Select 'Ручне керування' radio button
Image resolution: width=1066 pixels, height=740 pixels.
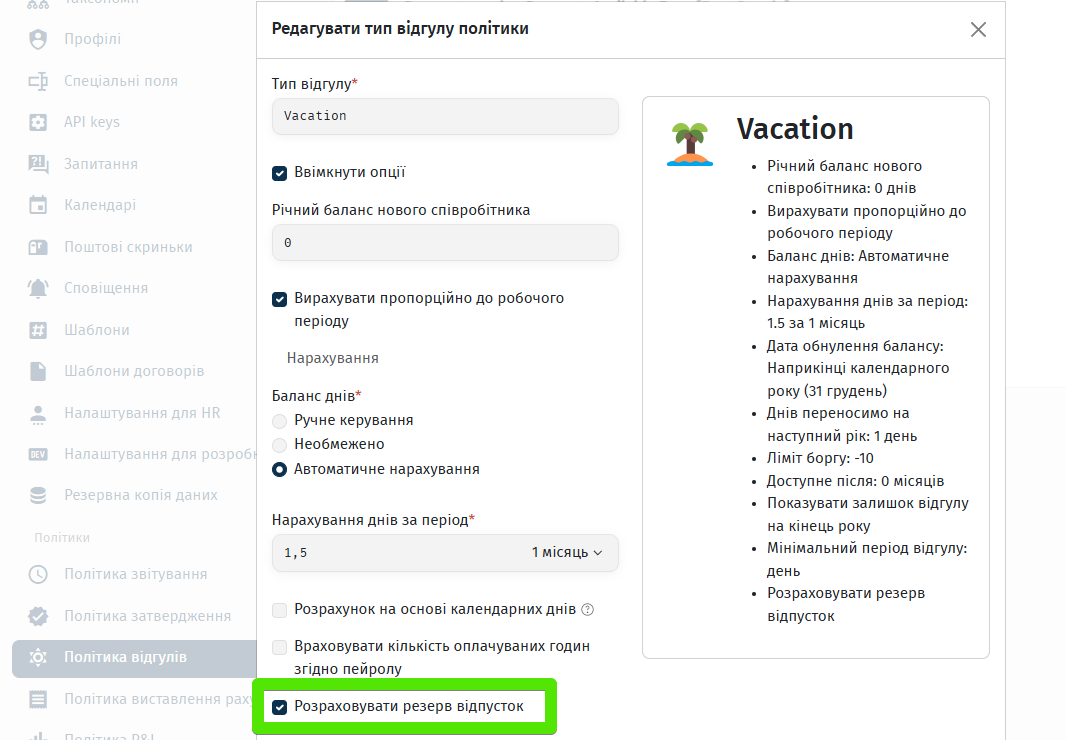coord(280,421)
